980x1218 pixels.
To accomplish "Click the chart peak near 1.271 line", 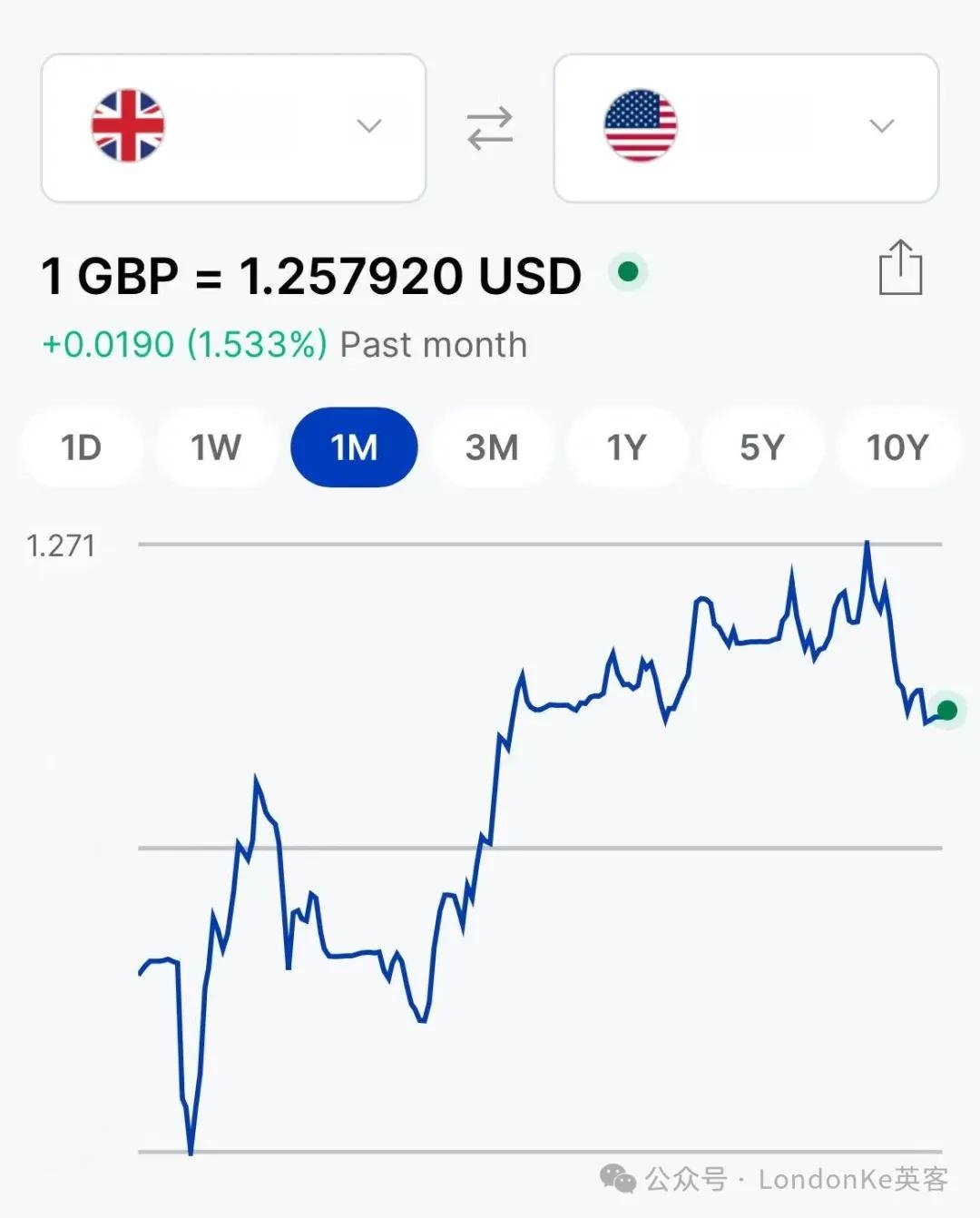I will tap(867, 544).
